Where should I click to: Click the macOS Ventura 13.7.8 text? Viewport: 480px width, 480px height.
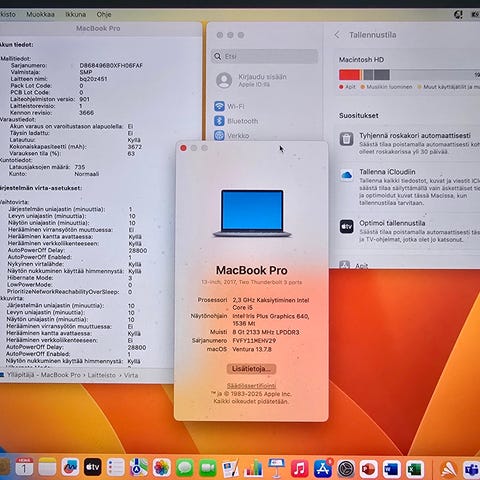click(x=252, y=349)
